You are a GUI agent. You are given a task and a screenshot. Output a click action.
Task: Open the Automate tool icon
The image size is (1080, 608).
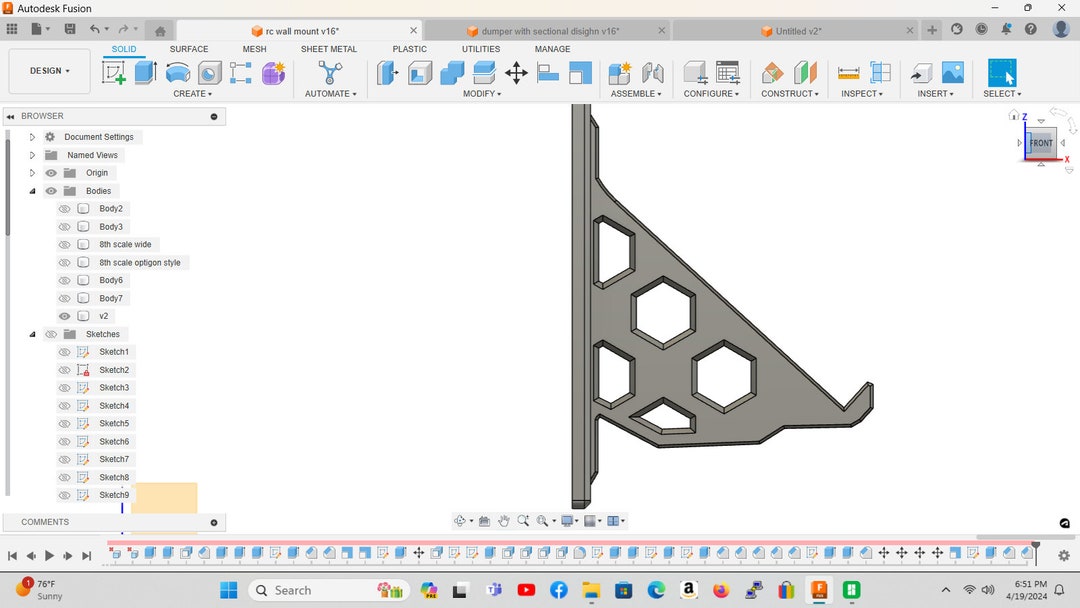(x=330, y=72)
